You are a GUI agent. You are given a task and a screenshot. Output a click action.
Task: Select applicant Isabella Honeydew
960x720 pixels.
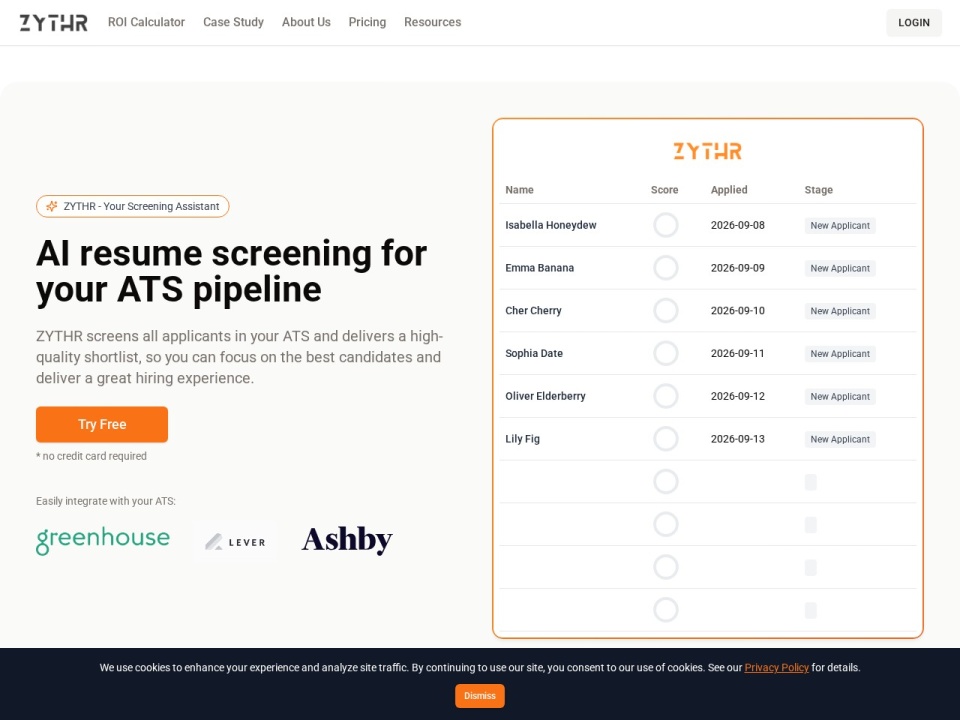click(550, 225)
